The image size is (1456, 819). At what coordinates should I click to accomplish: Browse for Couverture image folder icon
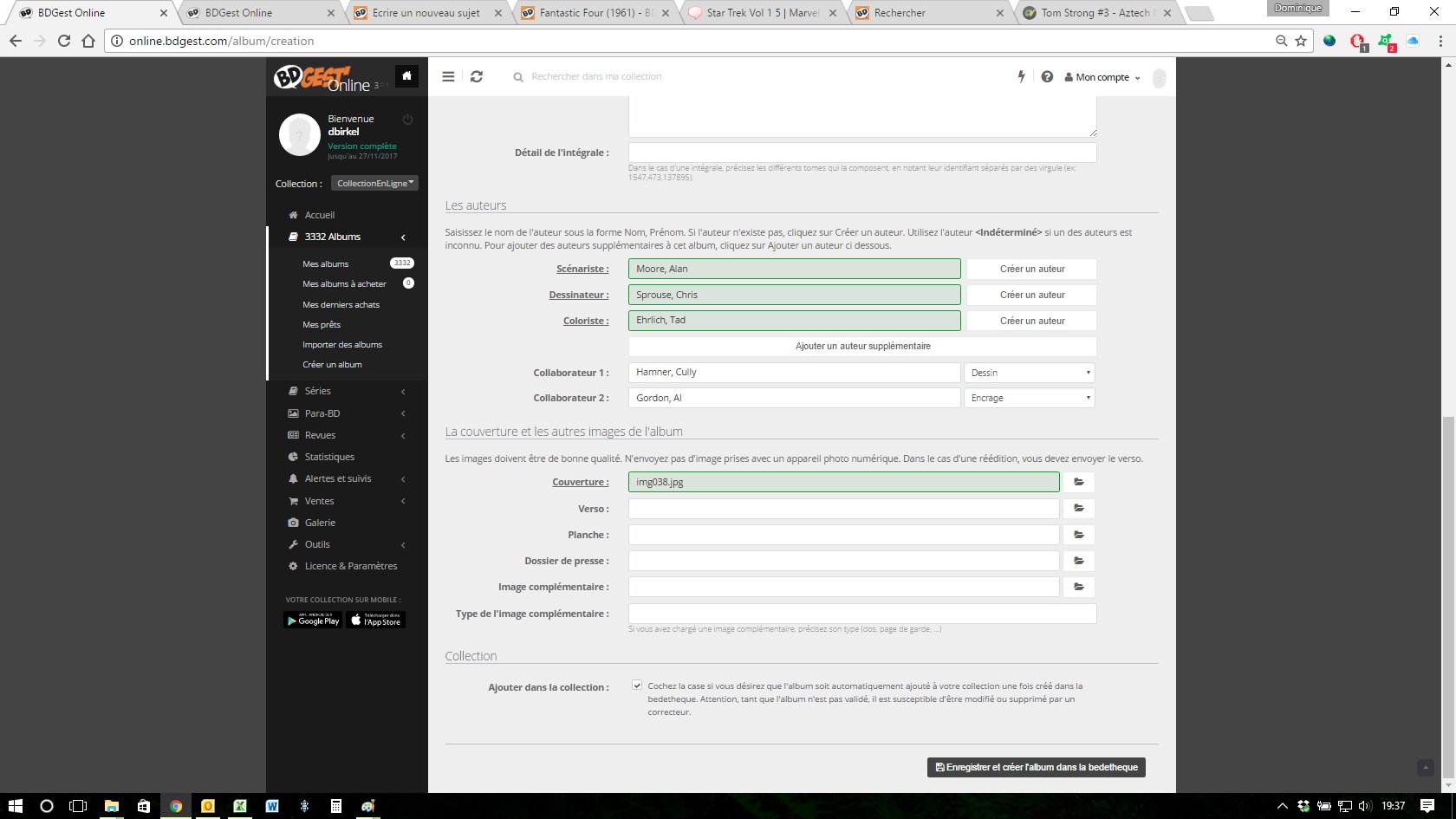[x=1079, y=482]
